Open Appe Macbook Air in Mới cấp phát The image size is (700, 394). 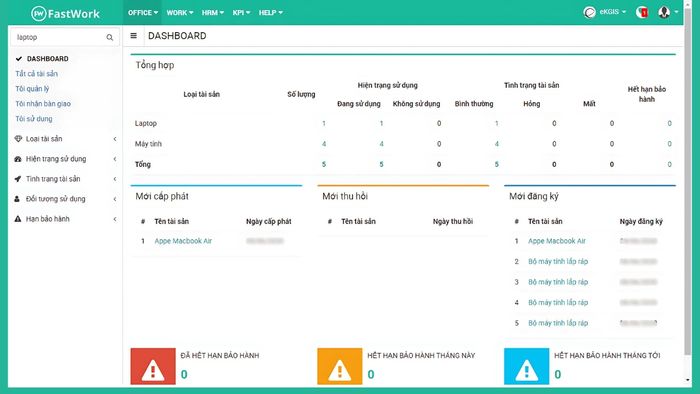pyautogui.click(x=183, y=241)
